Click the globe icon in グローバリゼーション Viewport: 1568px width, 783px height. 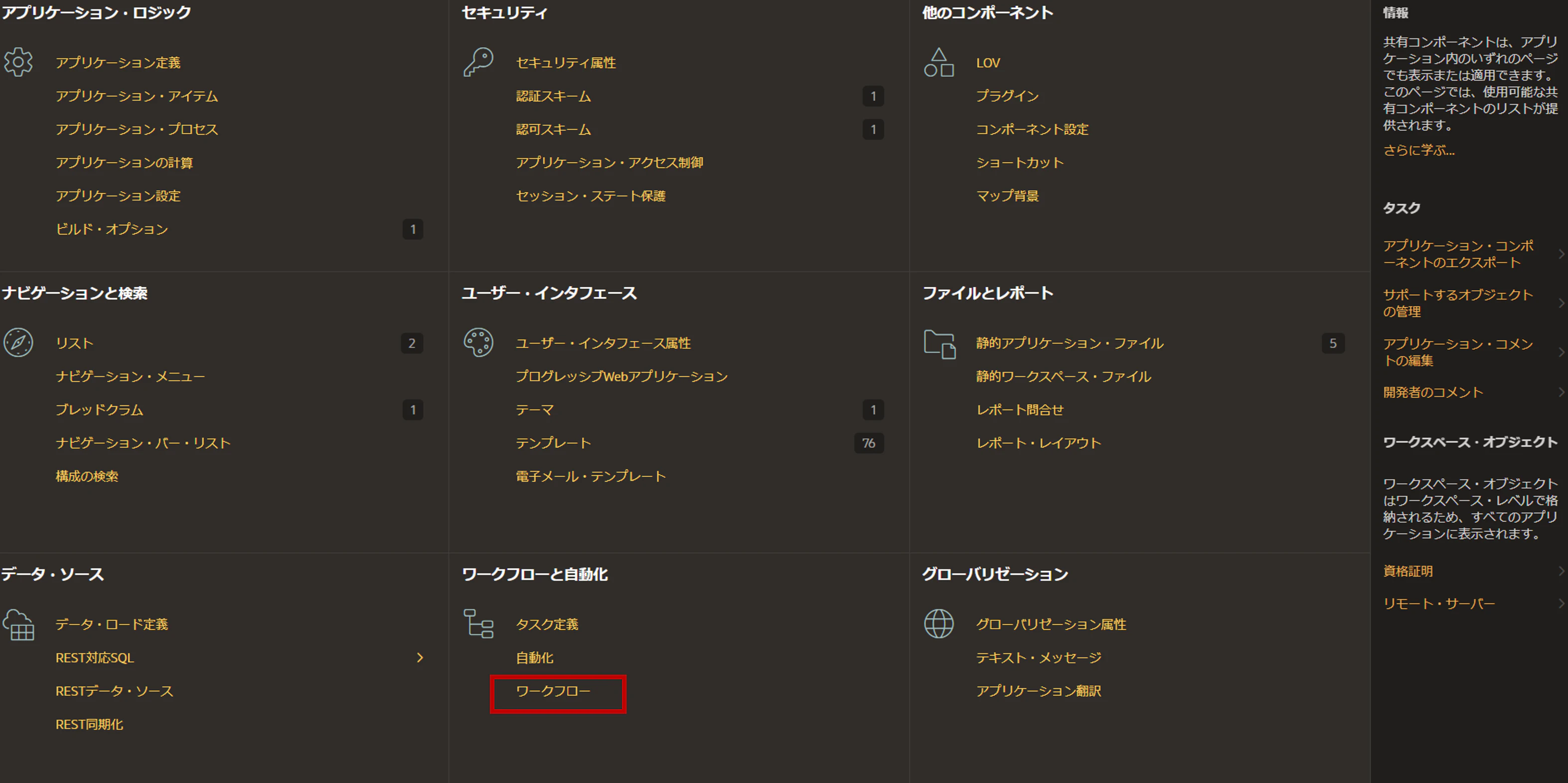click(x=939, y=623)
